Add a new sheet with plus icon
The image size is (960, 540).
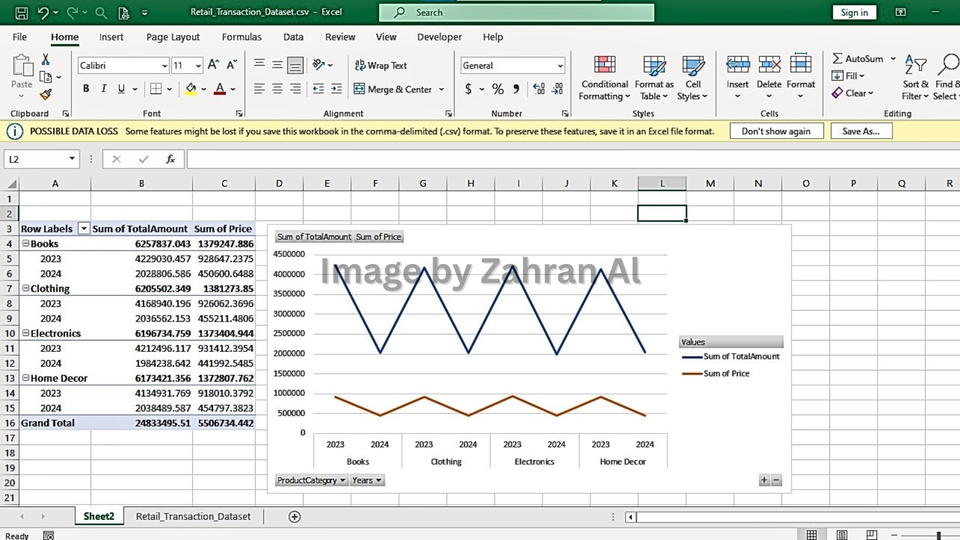coord(294,516)
